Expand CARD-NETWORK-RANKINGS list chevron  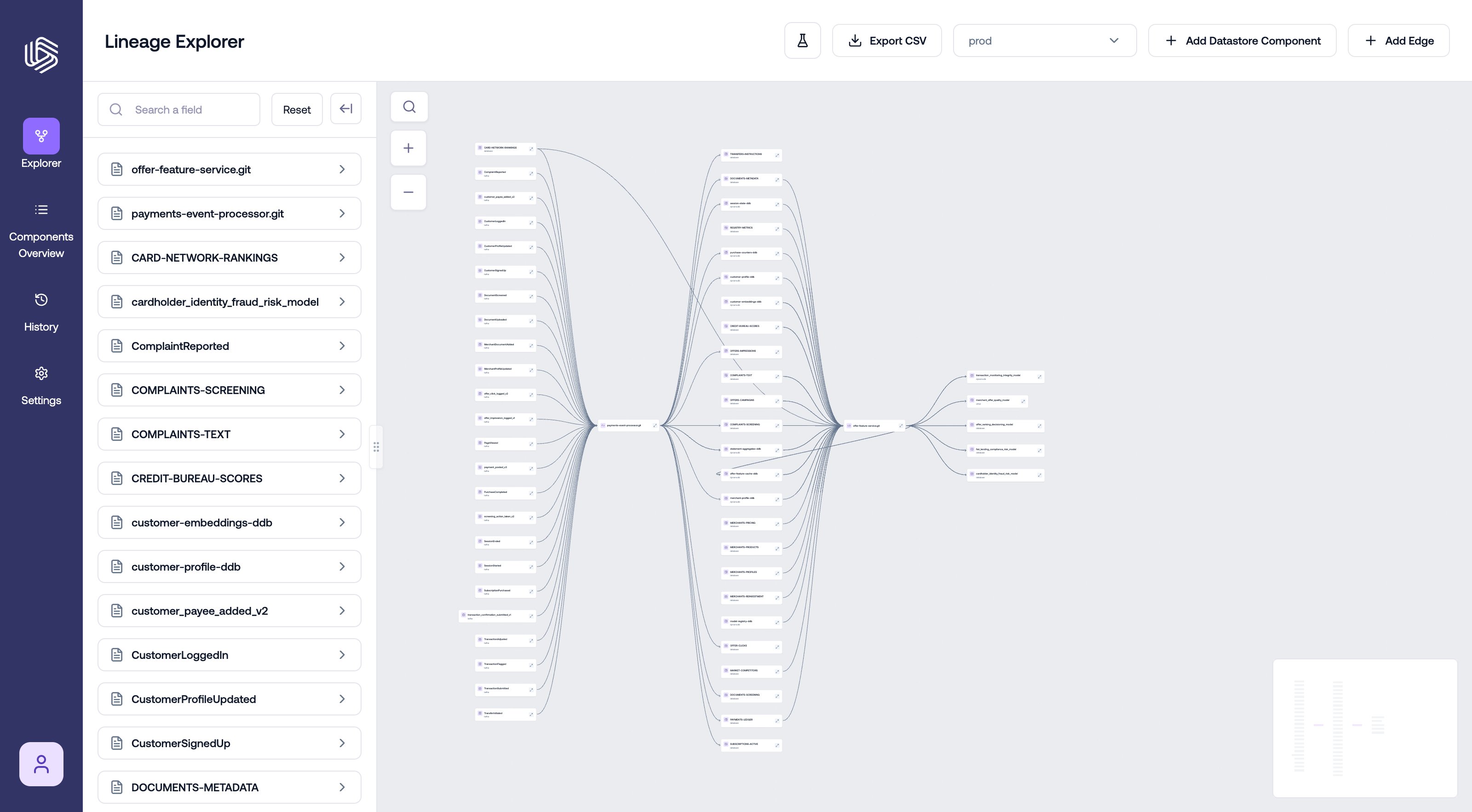tap(342, 257)
